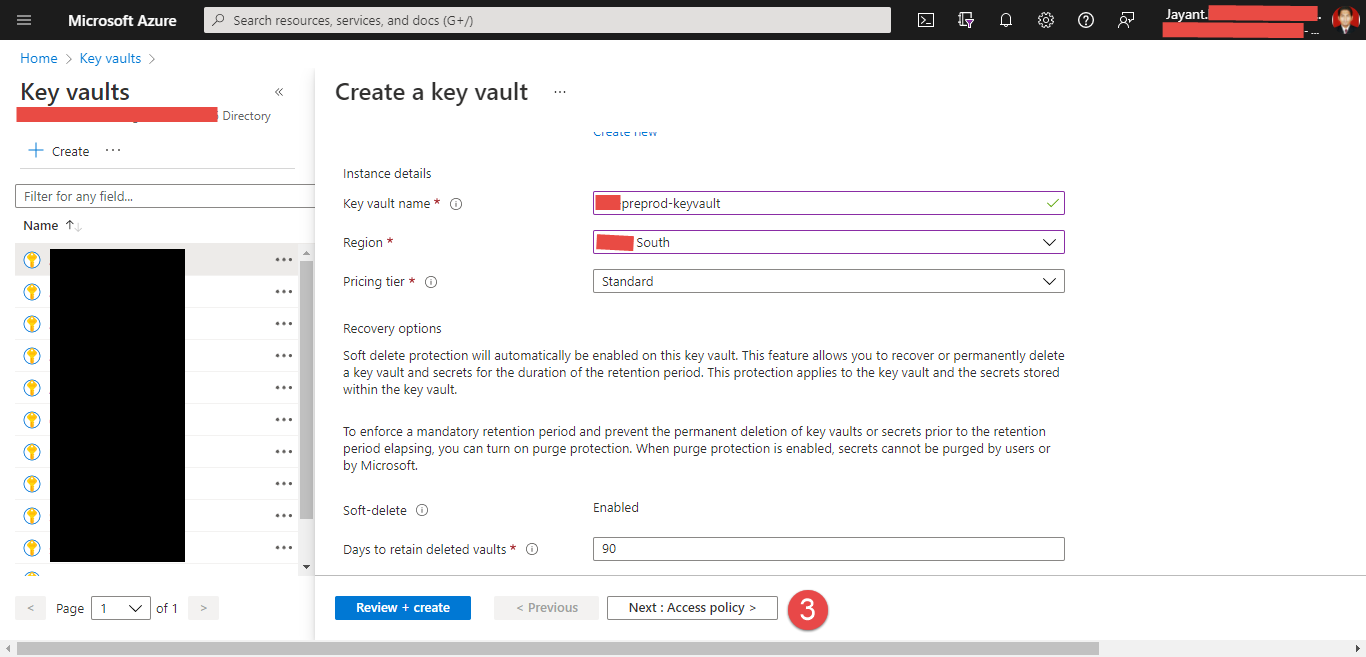
Task: Collapse the Key vaults list panel
Action: [279, 92]
